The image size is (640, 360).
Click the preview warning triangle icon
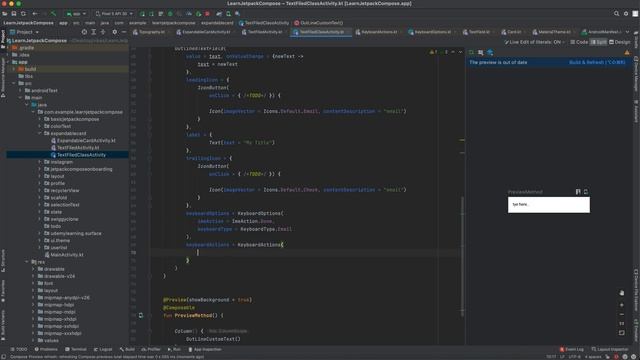(x=627, y=53)
